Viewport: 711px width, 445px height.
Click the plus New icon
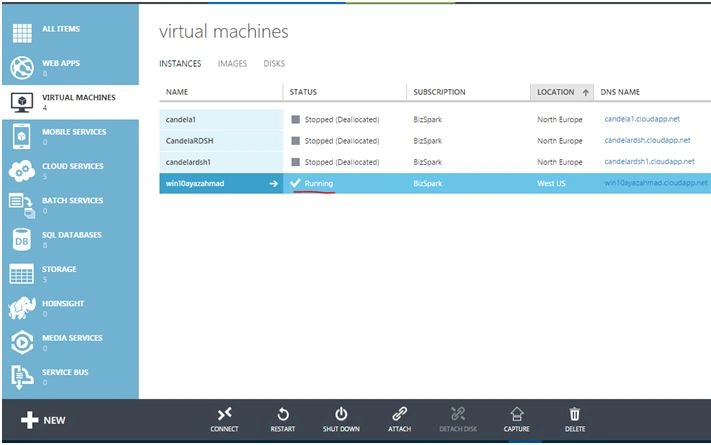(x=29, y=420)
